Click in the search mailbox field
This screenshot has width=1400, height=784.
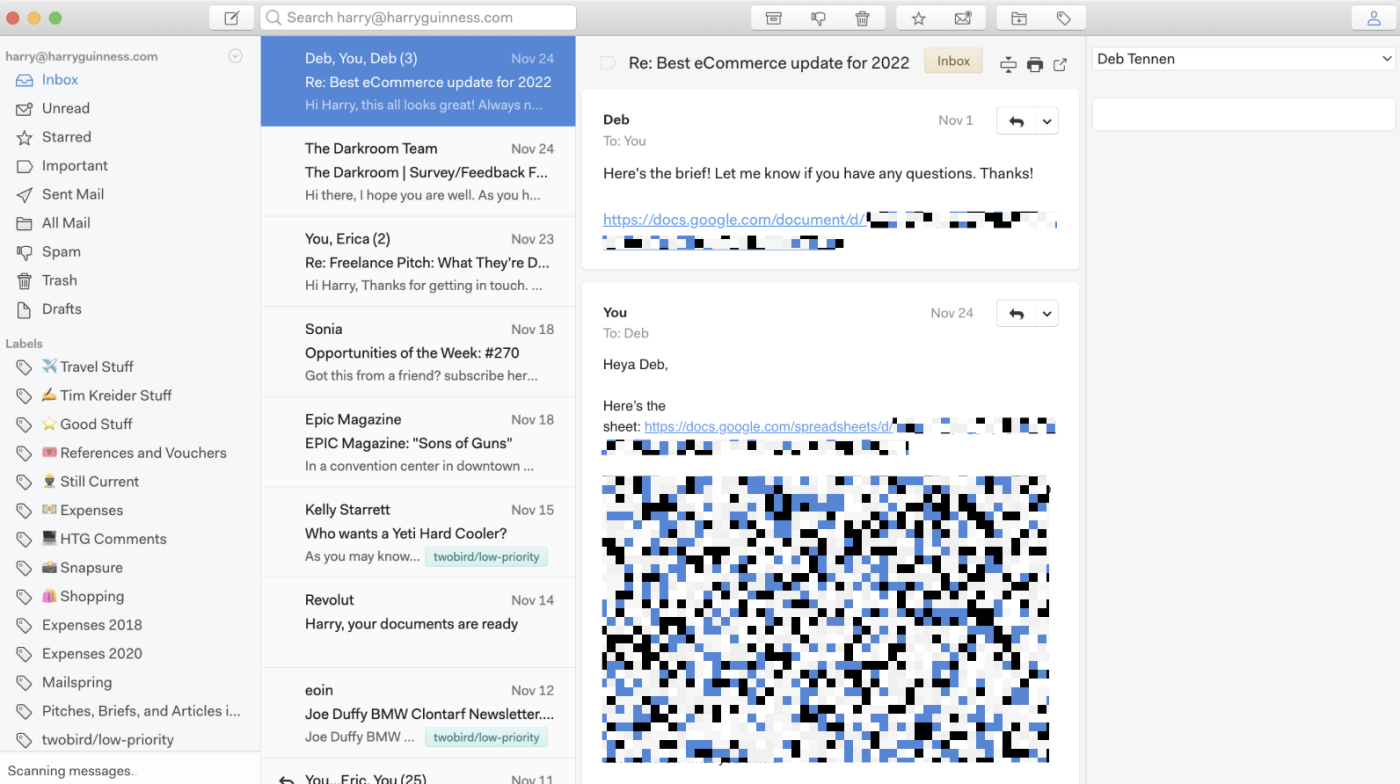[418, 18]
